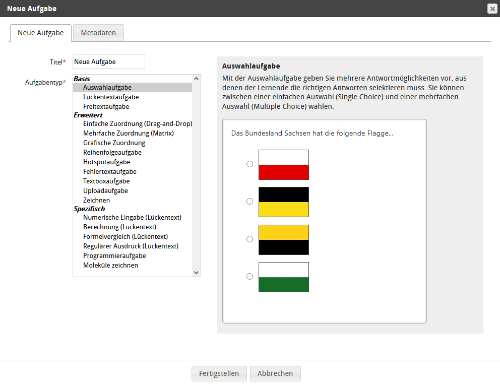
Task: Click the Erweitert group heading
Action: (88, 115)
